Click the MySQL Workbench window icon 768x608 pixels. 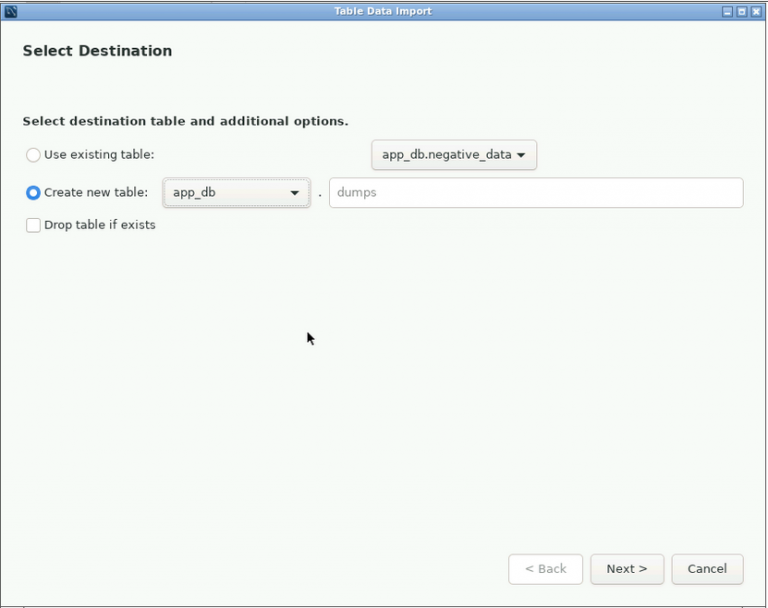pyautogui.click(x=11, y=11)
